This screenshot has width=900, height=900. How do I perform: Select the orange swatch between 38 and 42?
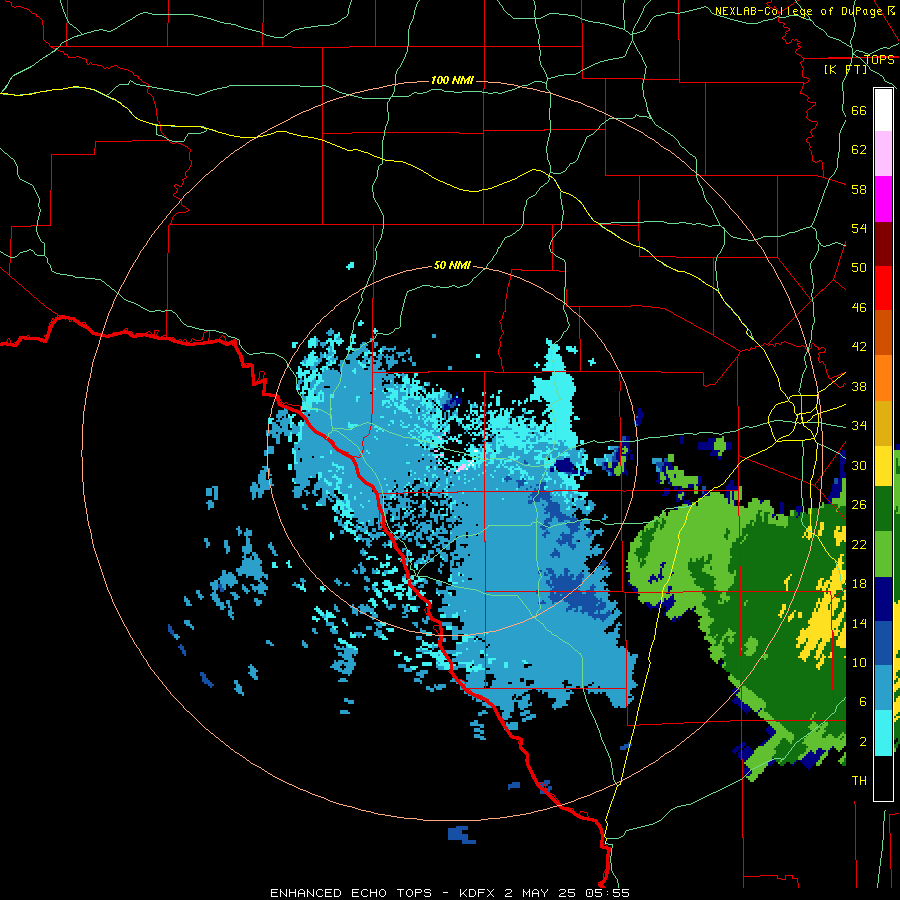pos(883,378)
